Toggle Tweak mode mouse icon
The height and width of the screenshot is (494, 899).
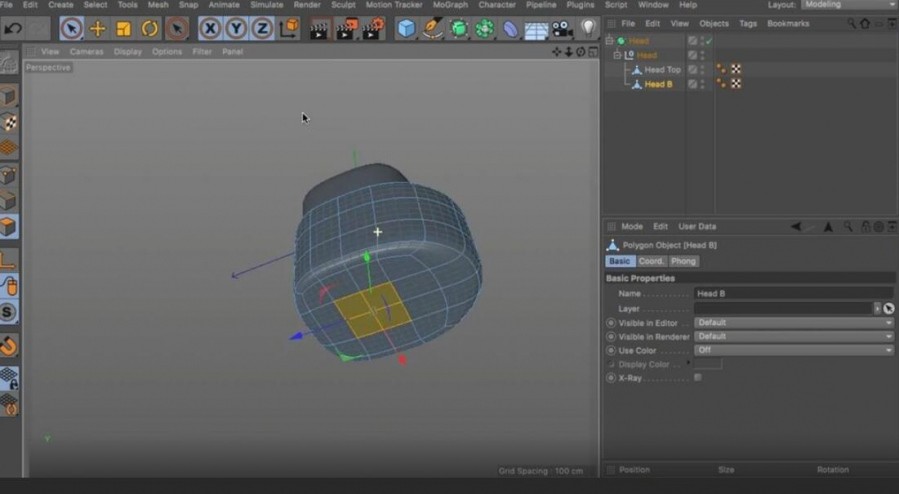tap(9, 286)
